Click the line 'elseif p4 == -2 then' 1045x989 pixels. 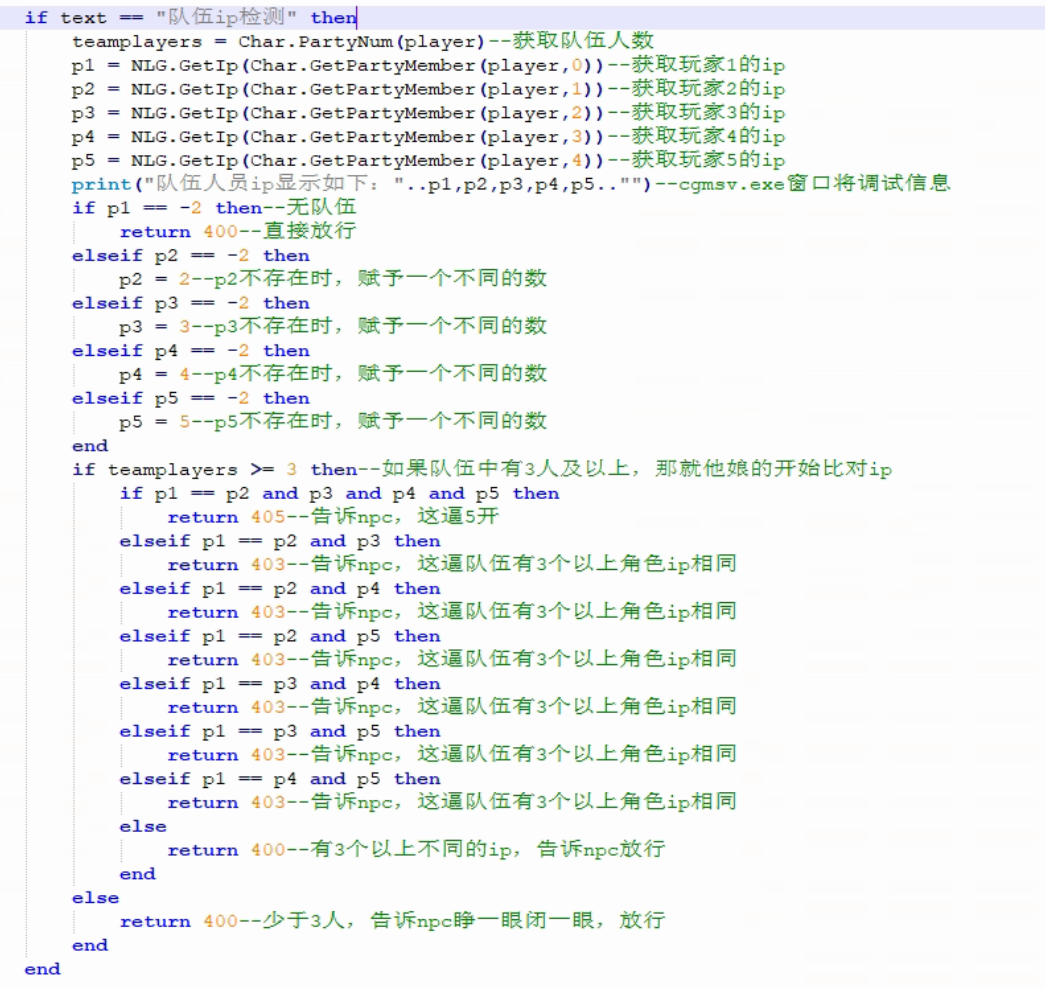[x=191, y=351]
